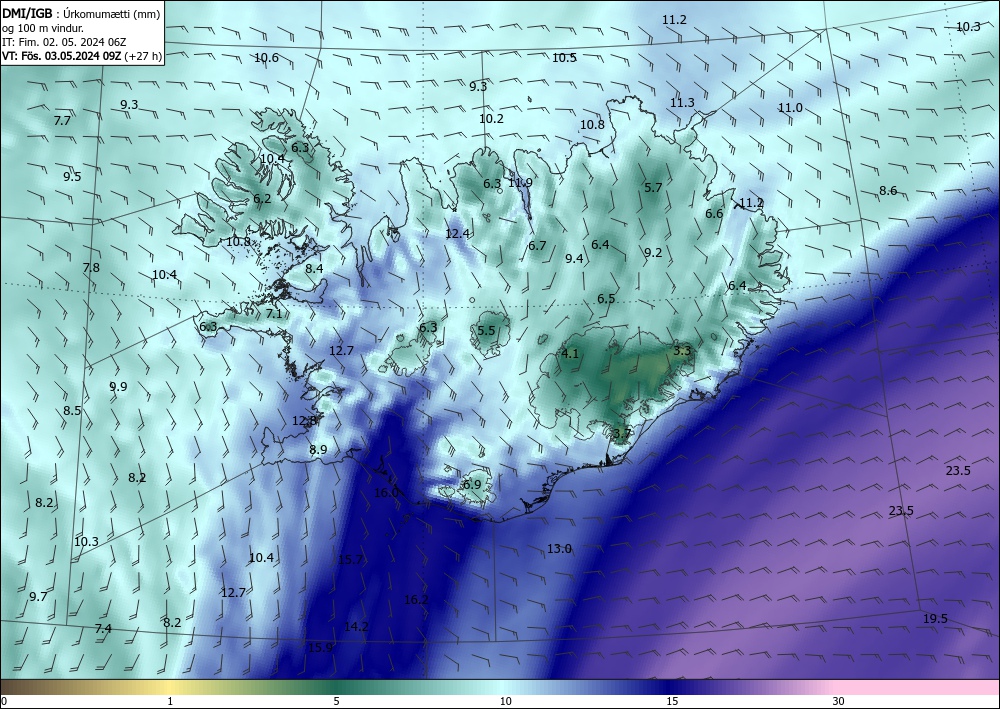
Task: Click the 8.9 value on the southwest coast
Action: click(318, 450)
